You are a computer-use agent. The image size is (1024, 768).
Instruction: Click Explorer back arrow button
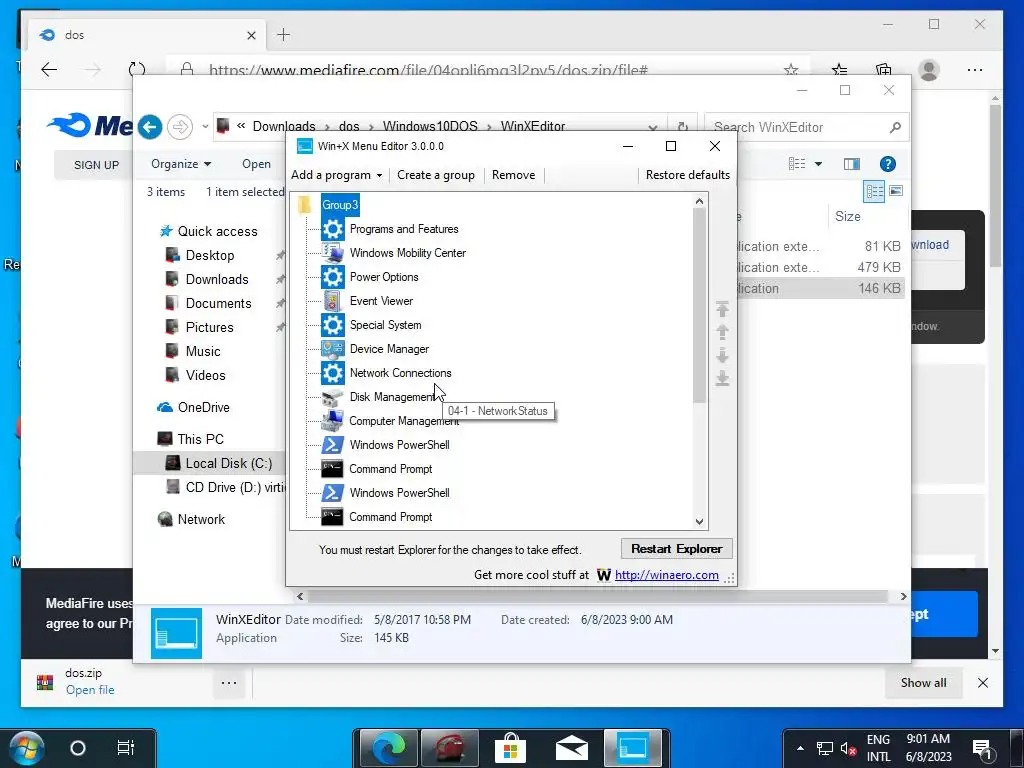click(150, 127)
